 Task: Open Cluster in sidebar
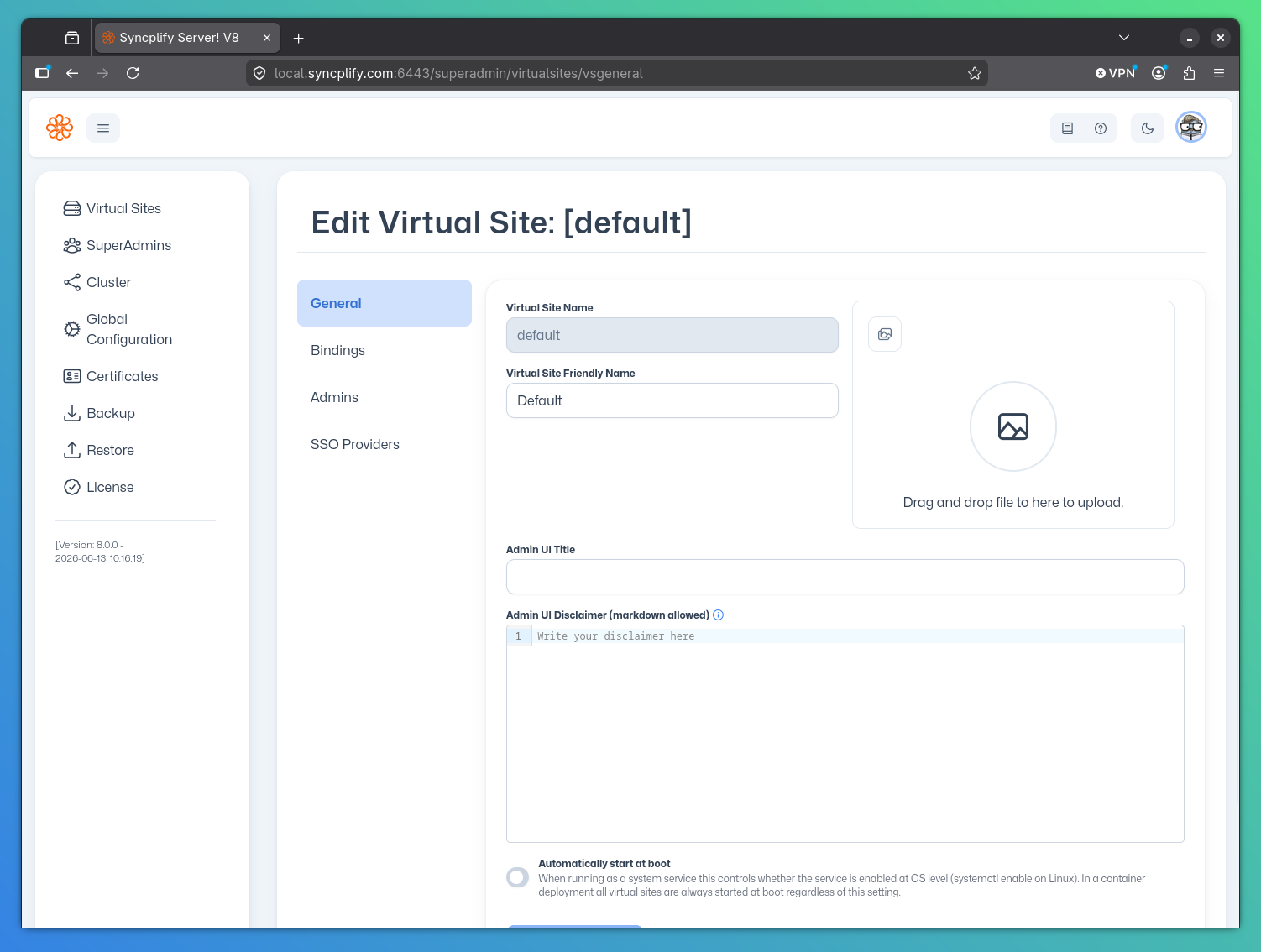click(97, 282)
